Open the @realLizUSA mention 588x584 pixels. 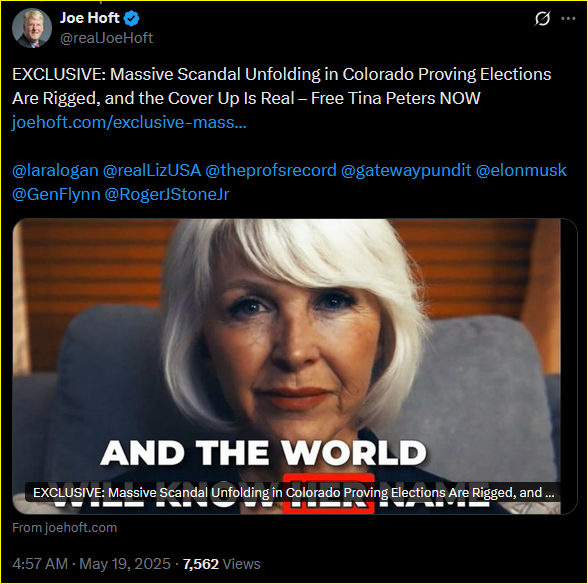coord(152,170)
